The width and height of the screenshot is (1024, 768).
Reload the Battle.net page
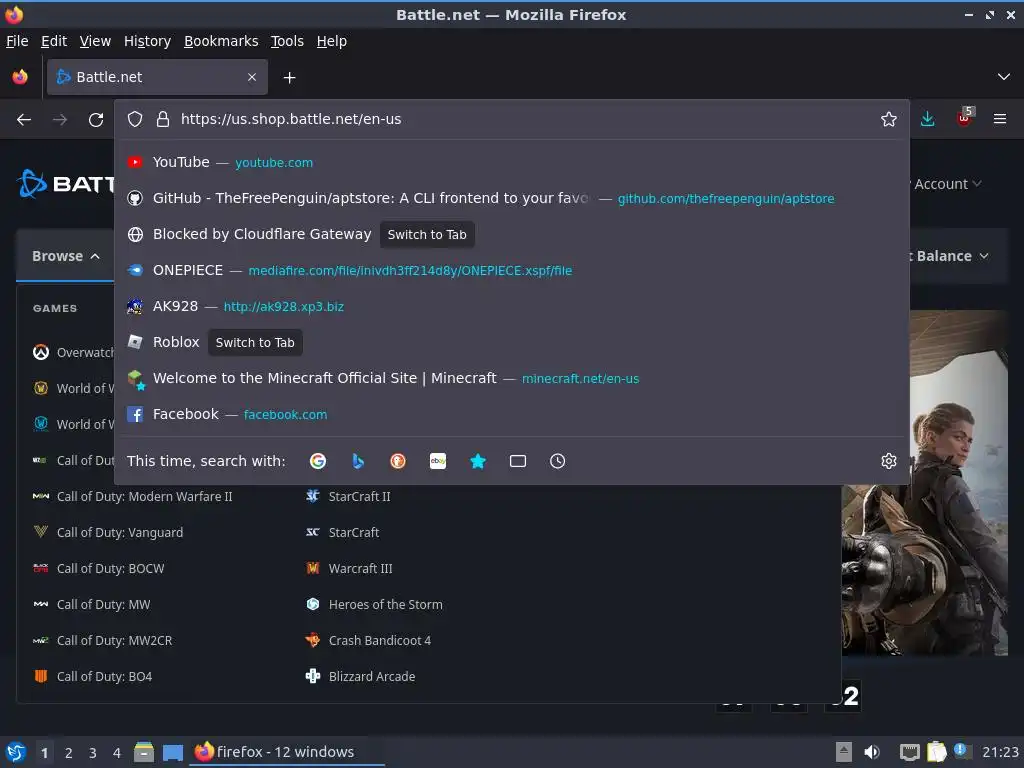[96, 120]
